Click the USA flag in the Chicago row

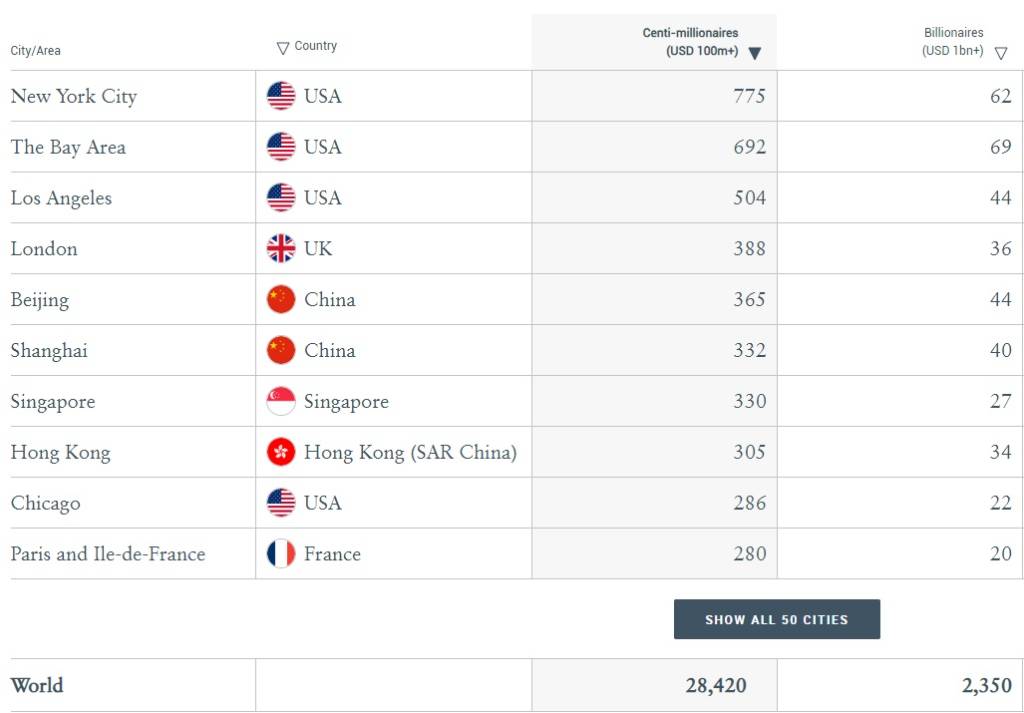click(x=281, y=503)
